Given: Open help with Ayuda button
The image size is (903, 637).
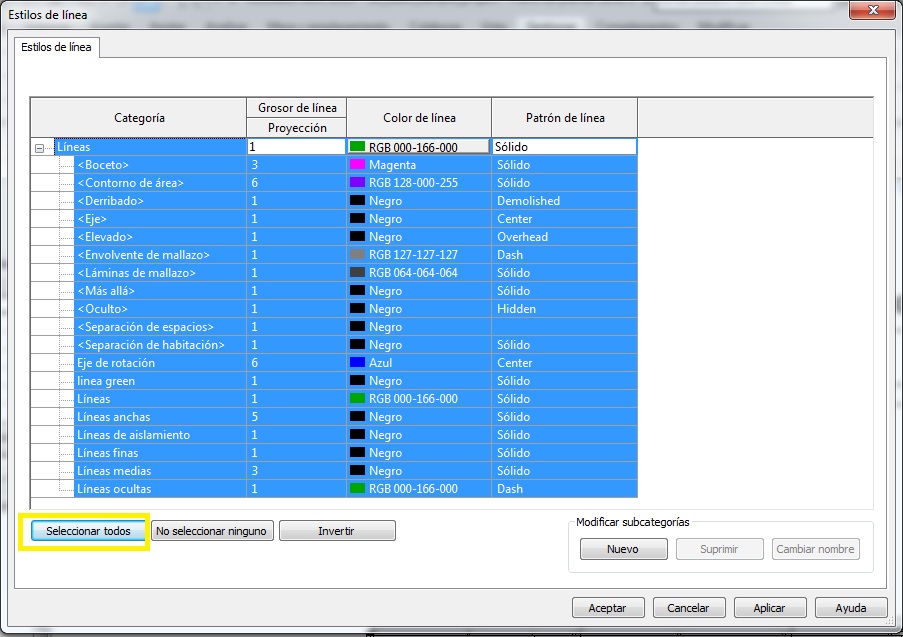Looking at the screenshot, I should [x=850, y=608].
